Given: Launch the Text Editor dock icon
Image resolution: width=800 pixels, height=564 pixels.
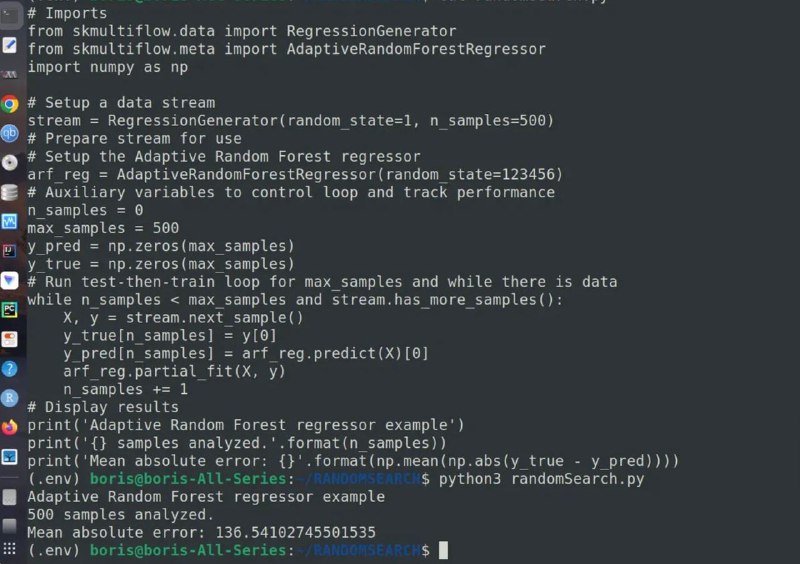Looking at the screenshot, I should click(x=10, y=45).
